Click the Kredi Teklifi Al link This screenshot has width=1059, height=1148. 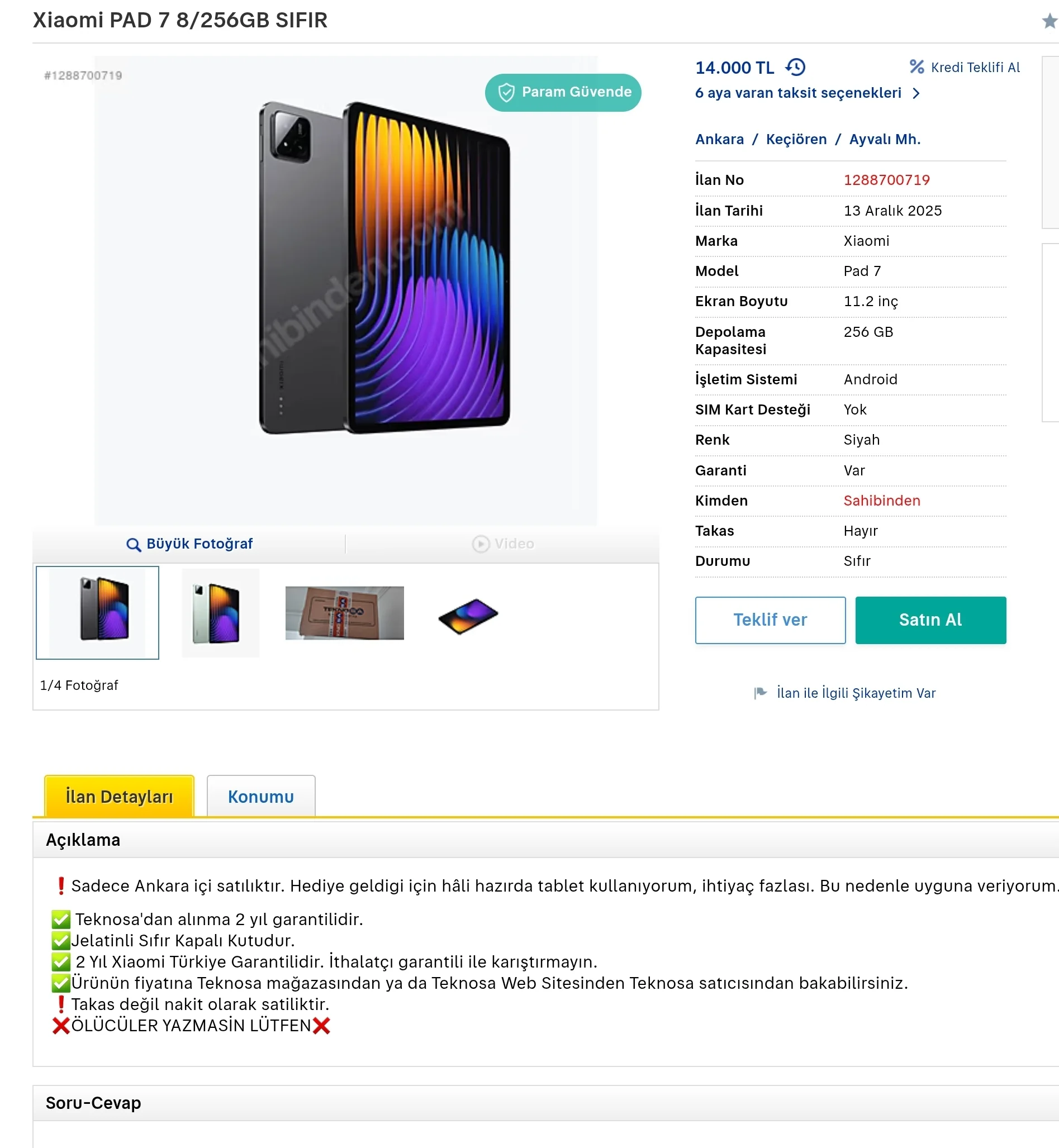click(975, 68)
